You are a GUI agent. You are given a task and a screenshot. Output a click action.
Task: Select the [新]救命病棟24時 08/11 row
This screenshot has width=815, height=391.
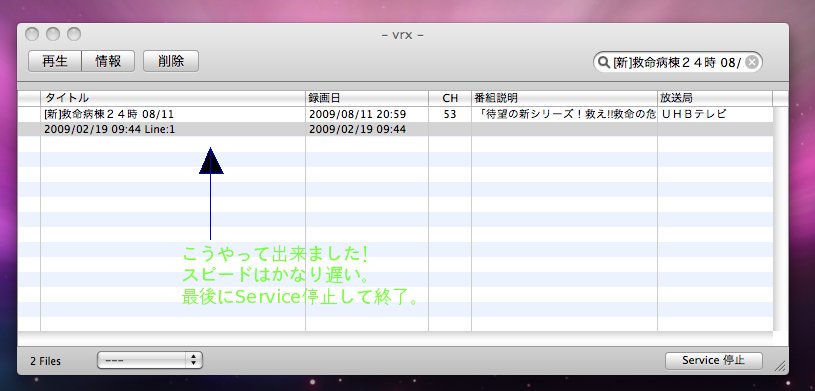[x=395, y=114]
